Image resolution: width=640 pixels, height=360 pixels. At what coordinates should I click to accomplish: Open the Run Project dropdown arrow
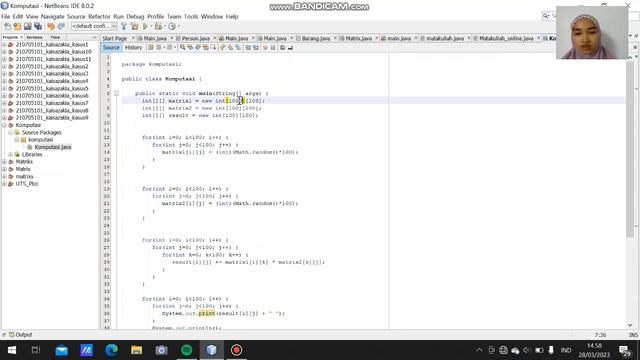tap(151, 27)
